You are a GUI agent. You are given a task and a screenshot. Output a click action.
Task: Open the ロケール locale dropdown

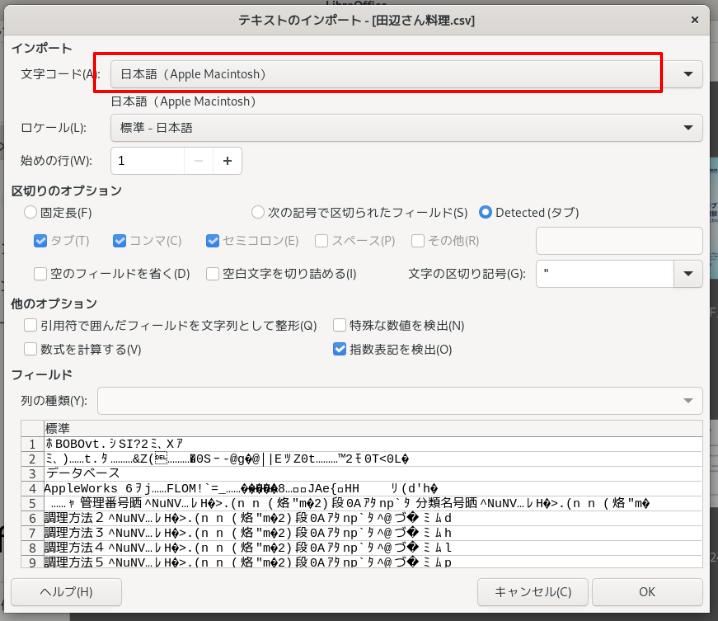click(x=406, y=128)
